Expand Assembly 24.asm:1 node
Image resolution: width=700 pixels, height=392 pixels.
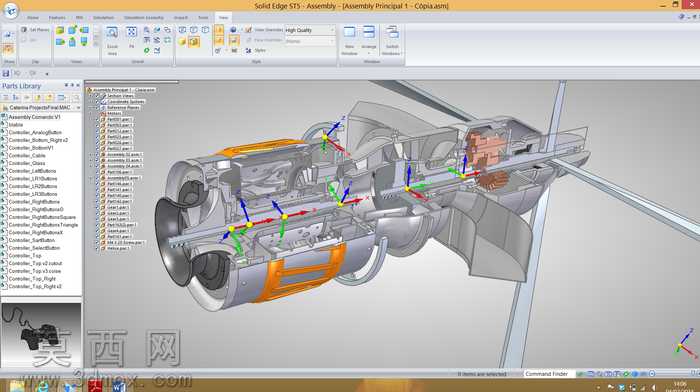point(92,166)
